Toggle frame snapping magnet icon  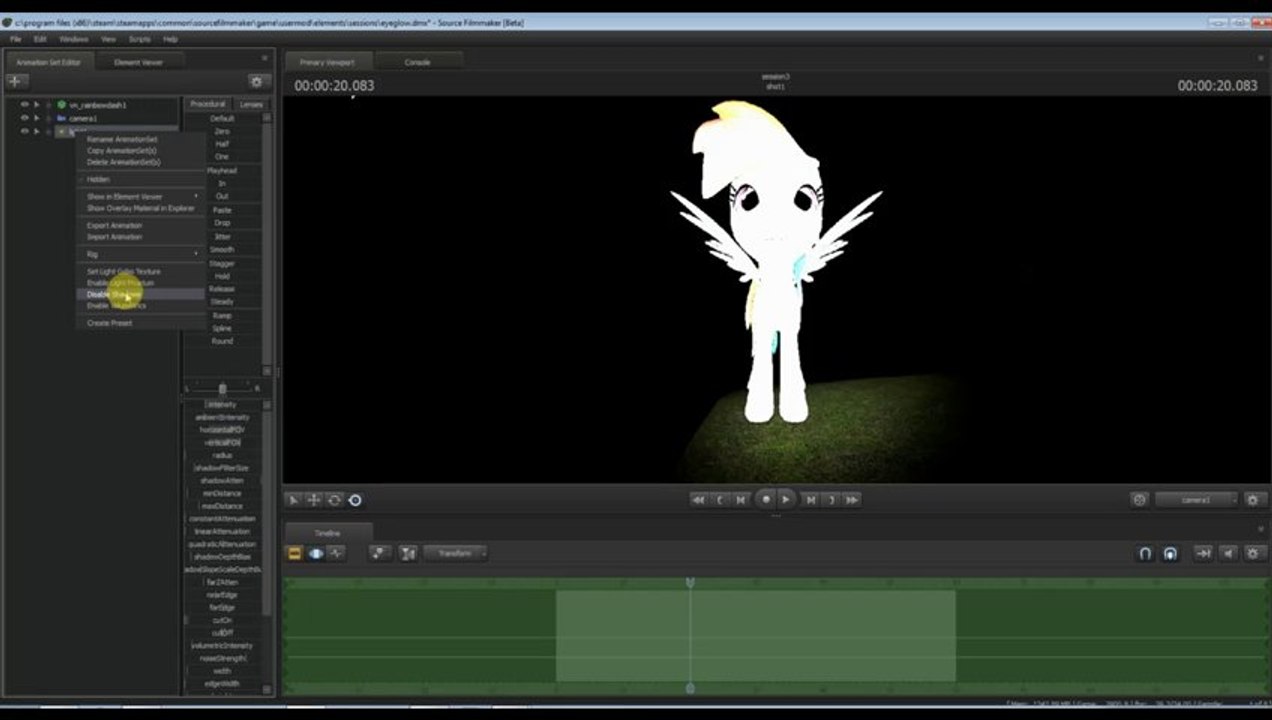(x=1170, y=554)
